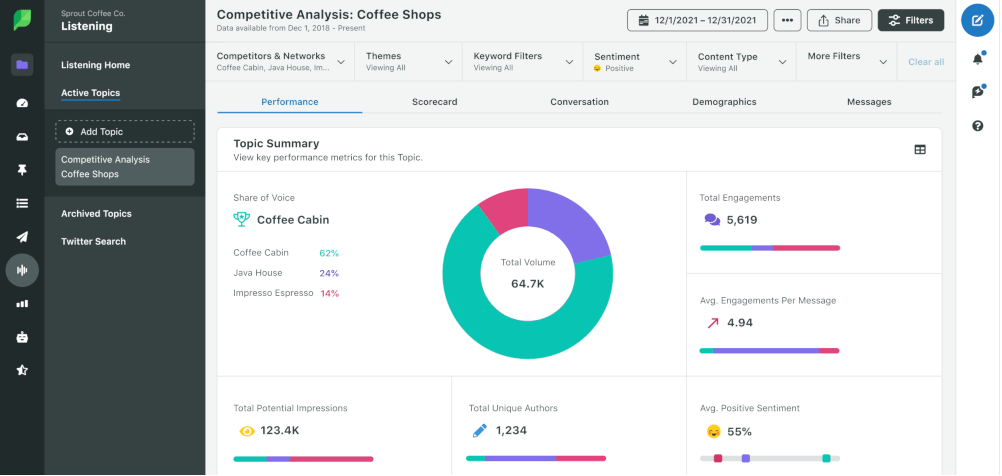The image size is (1002, 476).
Task: Switch to the Messages tab
Action: coord(869,102)
